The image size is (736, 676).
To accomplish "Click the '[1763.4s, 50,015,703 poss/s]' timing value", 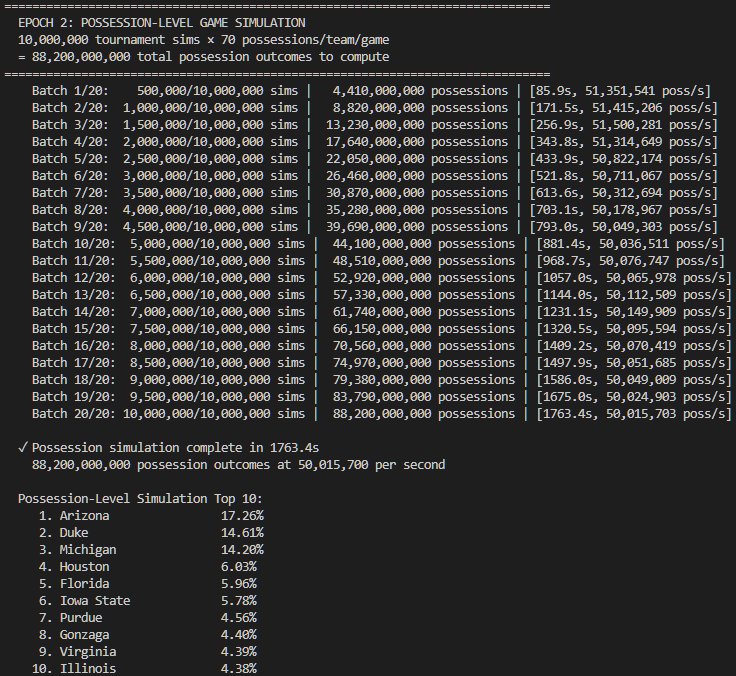I will (634, 414).
